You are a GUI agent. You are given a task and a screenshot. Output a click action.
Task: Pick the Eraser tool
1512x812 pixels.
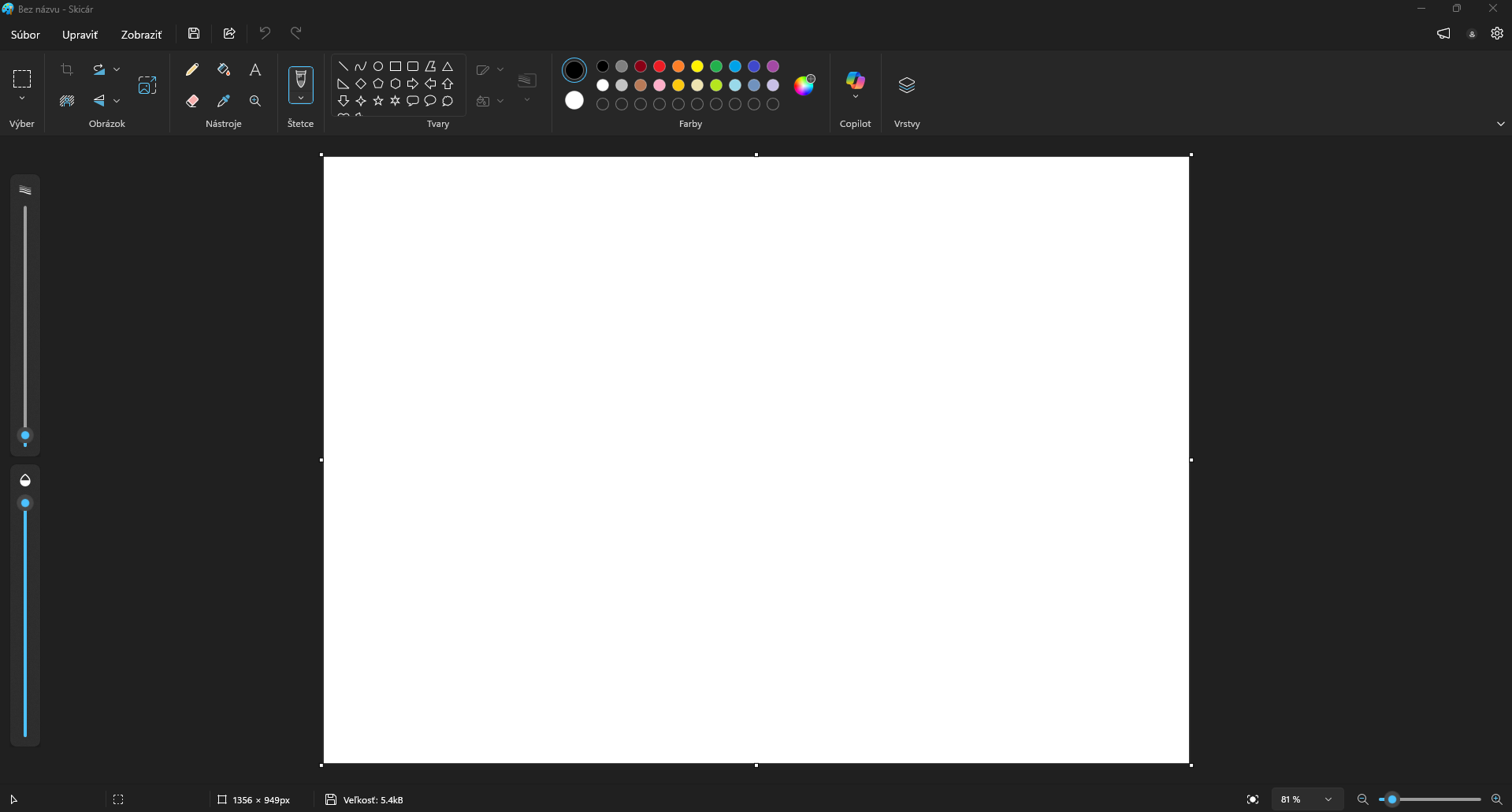click(192, 101)
